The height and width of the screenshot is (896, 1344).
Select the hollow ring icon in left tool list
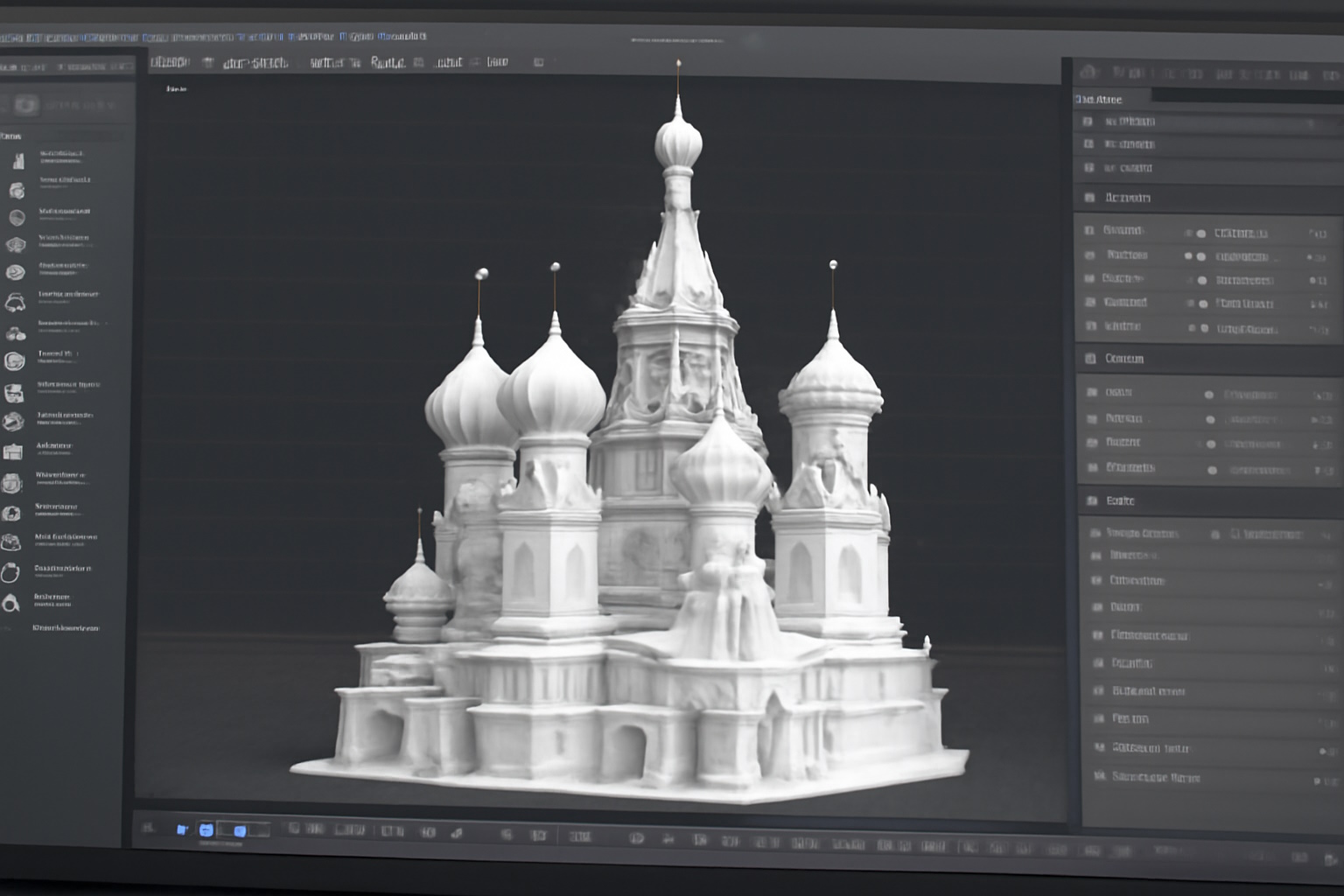(x=10, y=573)
